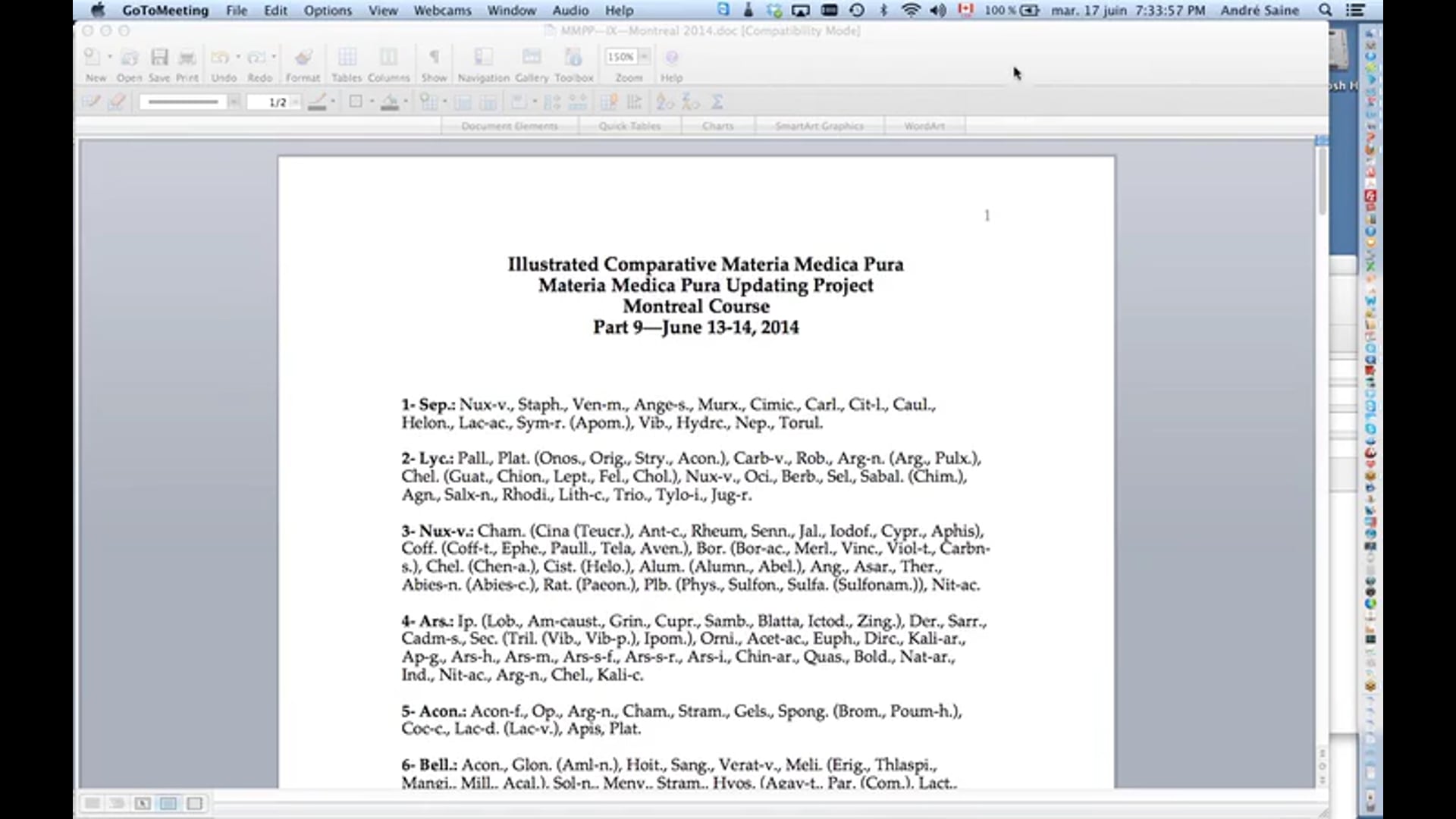Toggle the Navigation pane
The height and width of the screenshot is (819, 1456).
coord(482,57)
